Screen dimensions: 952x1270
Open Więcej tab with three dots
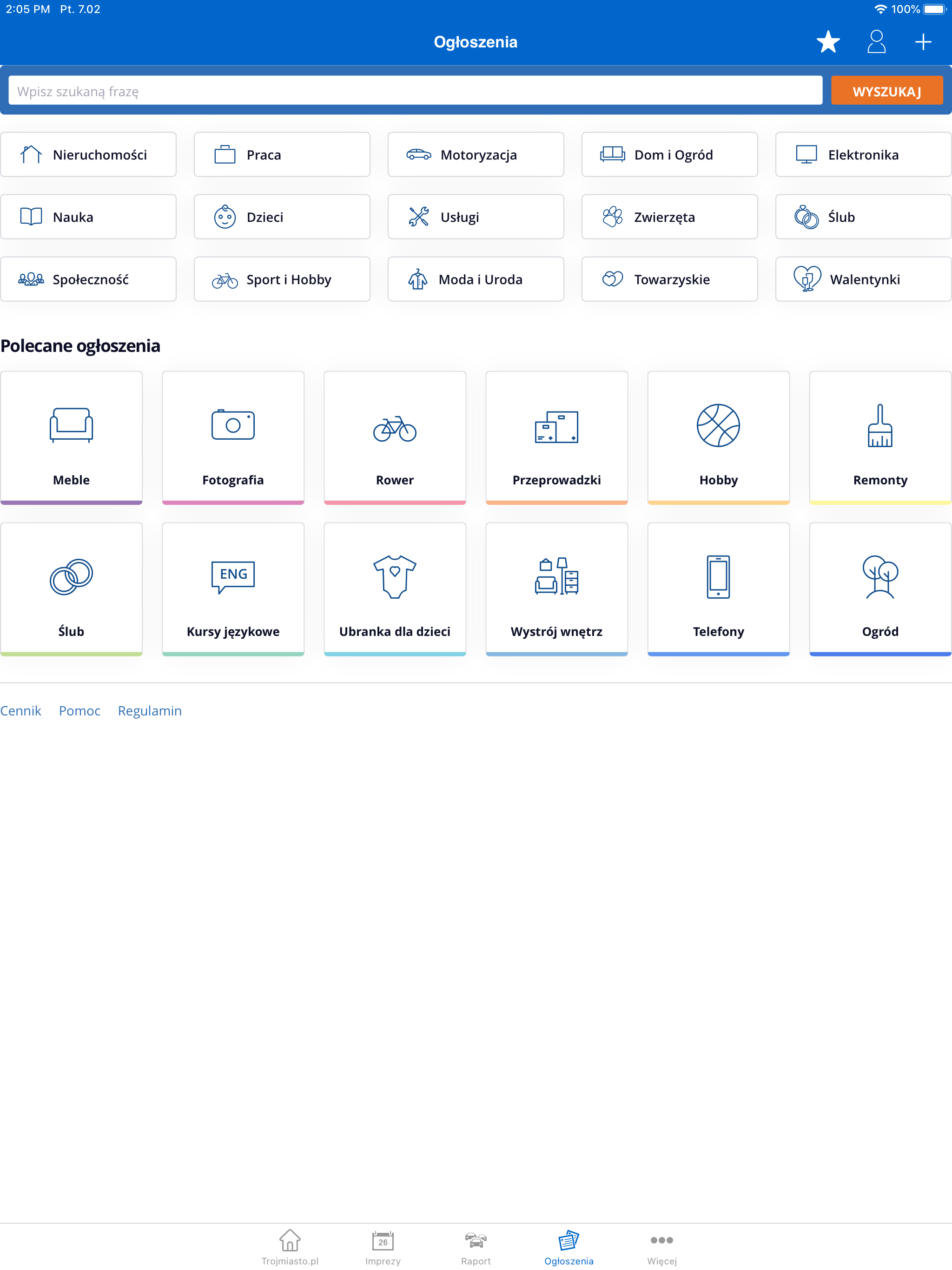[x=662, y=1247]
